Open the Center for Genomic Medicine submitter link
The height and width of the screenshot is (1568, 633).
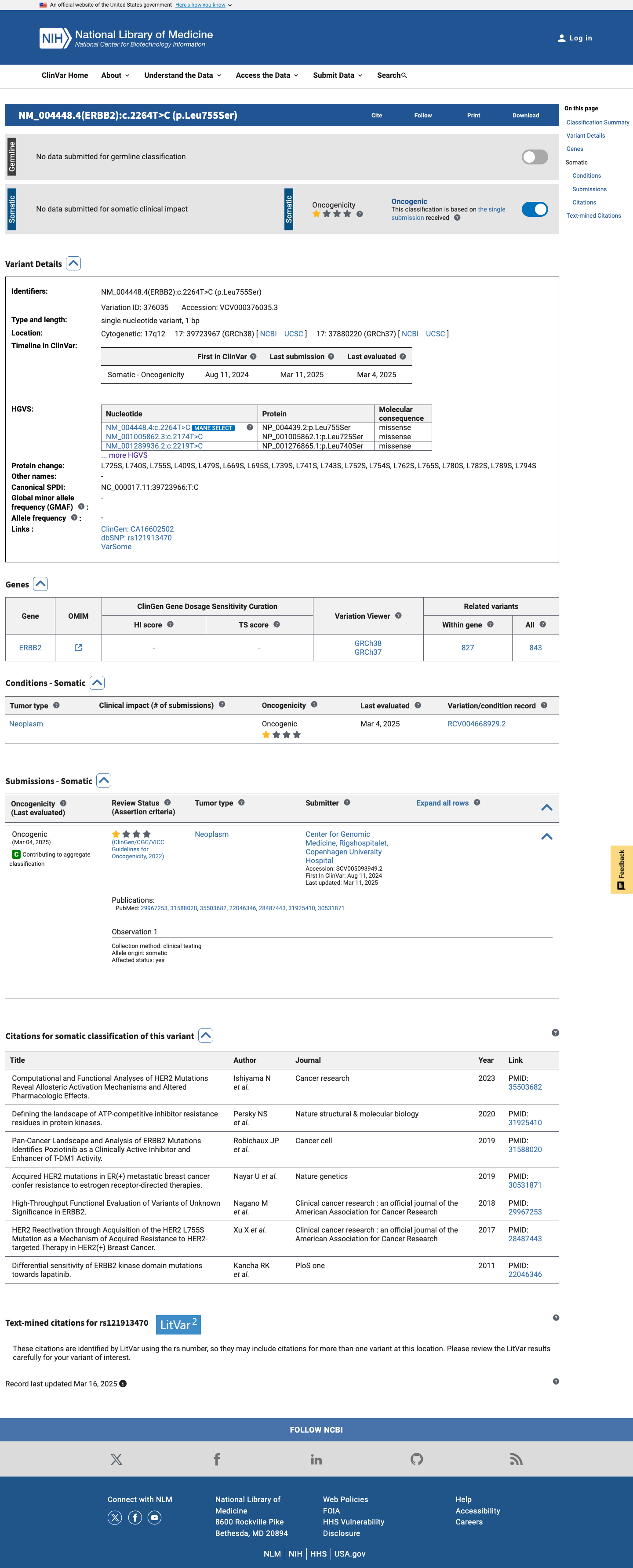coord(347,847)
